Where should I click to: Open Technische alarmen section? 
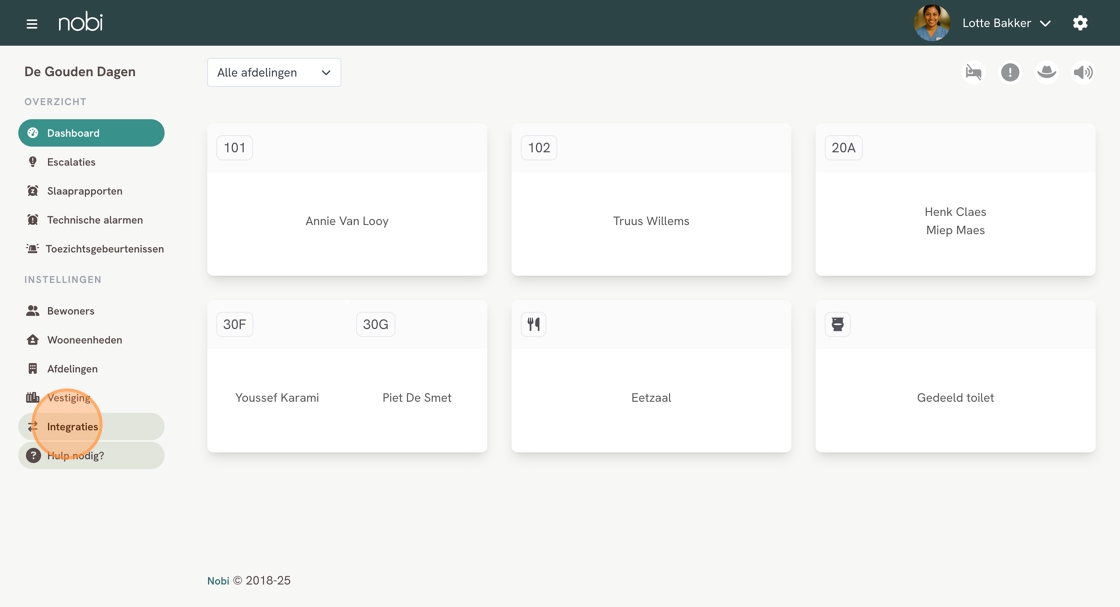click(94, 220)
